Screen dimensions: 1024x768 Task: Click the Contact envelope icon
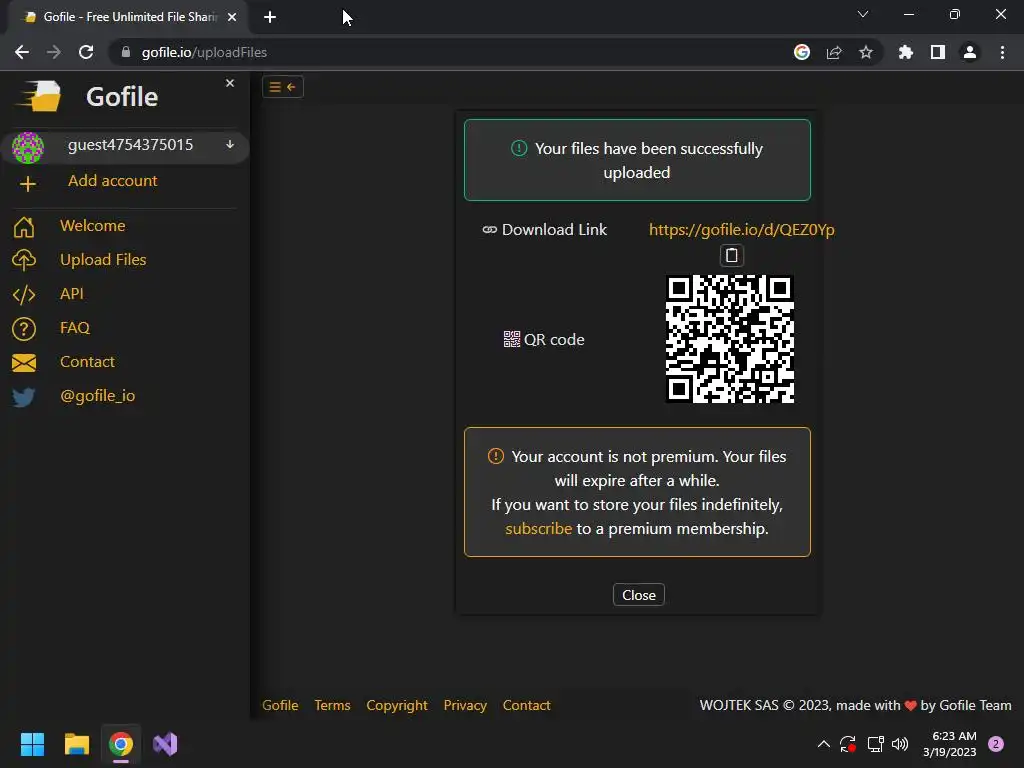(x=24, y=362)
